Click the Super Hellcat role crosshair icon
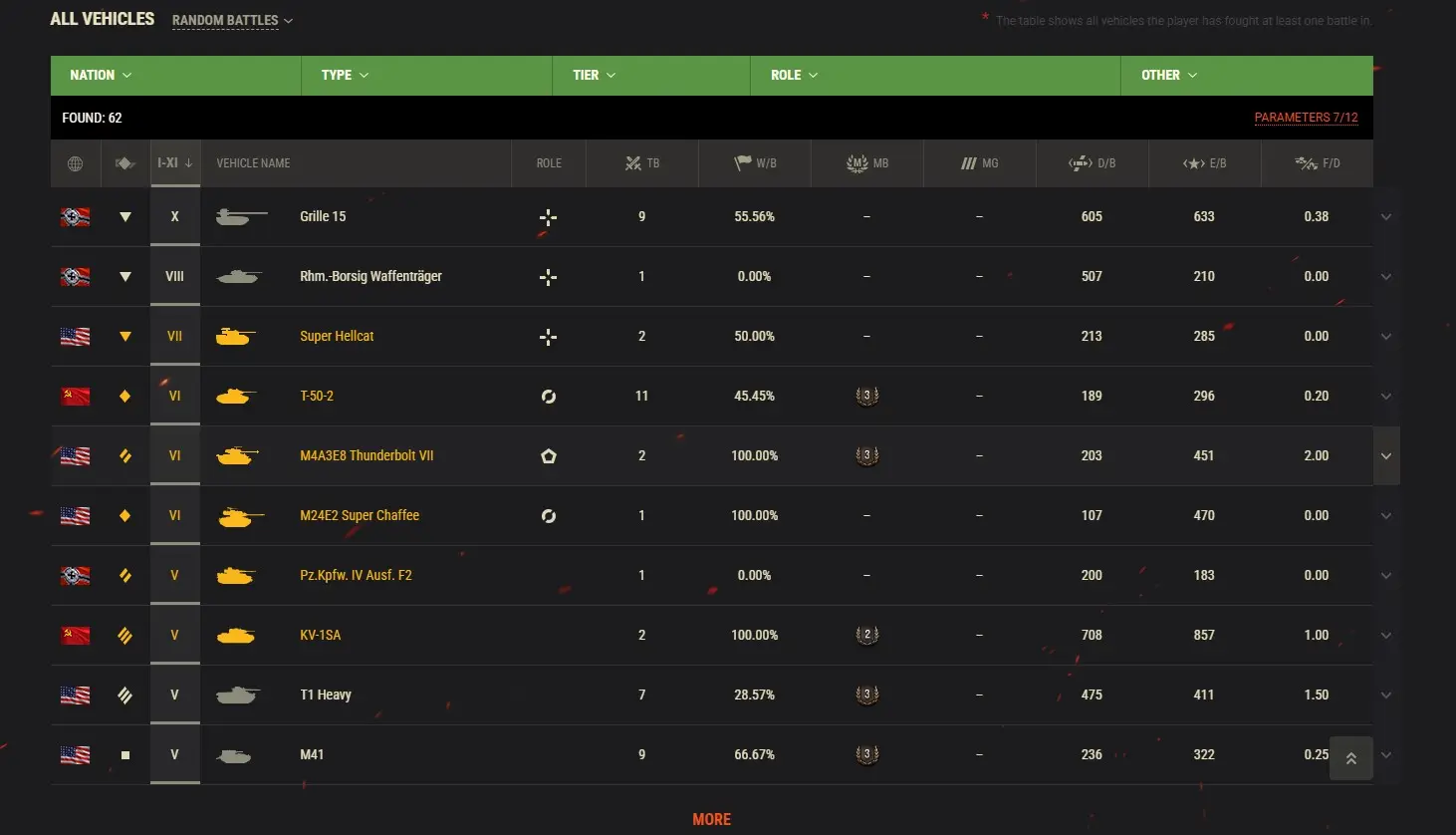The height and width of the screenshot is (835, 1456). click(x=548, y=337)
